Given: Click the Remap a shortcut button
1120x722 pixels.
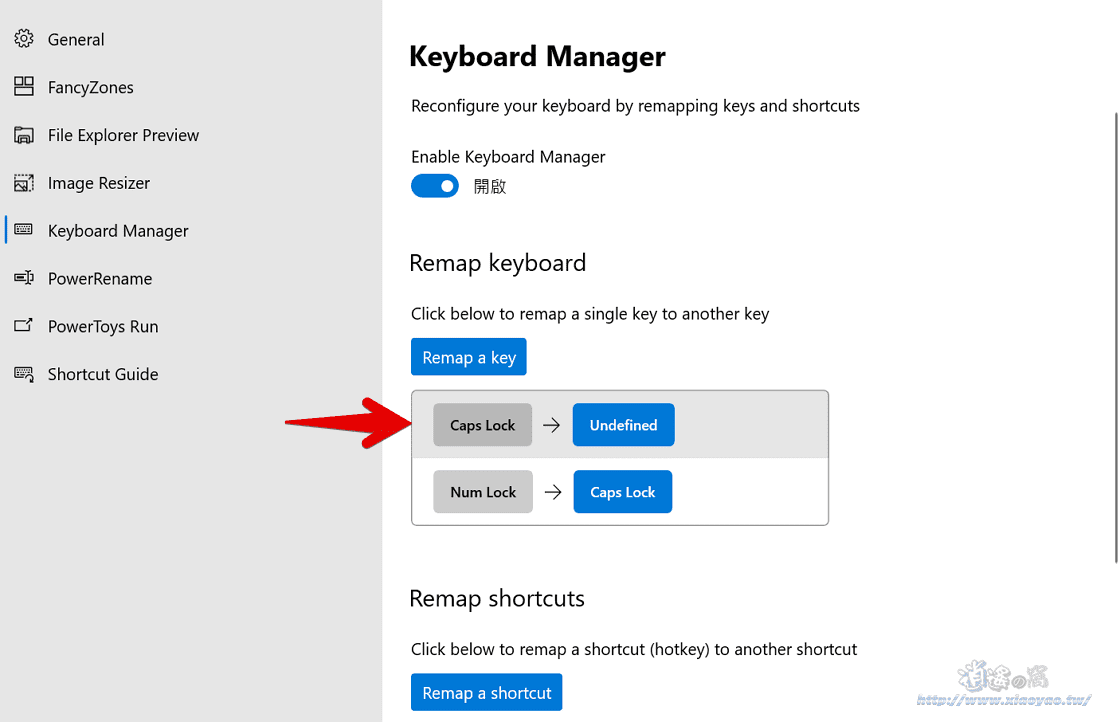Looking at the screenshot, I should tap(486, 692).
